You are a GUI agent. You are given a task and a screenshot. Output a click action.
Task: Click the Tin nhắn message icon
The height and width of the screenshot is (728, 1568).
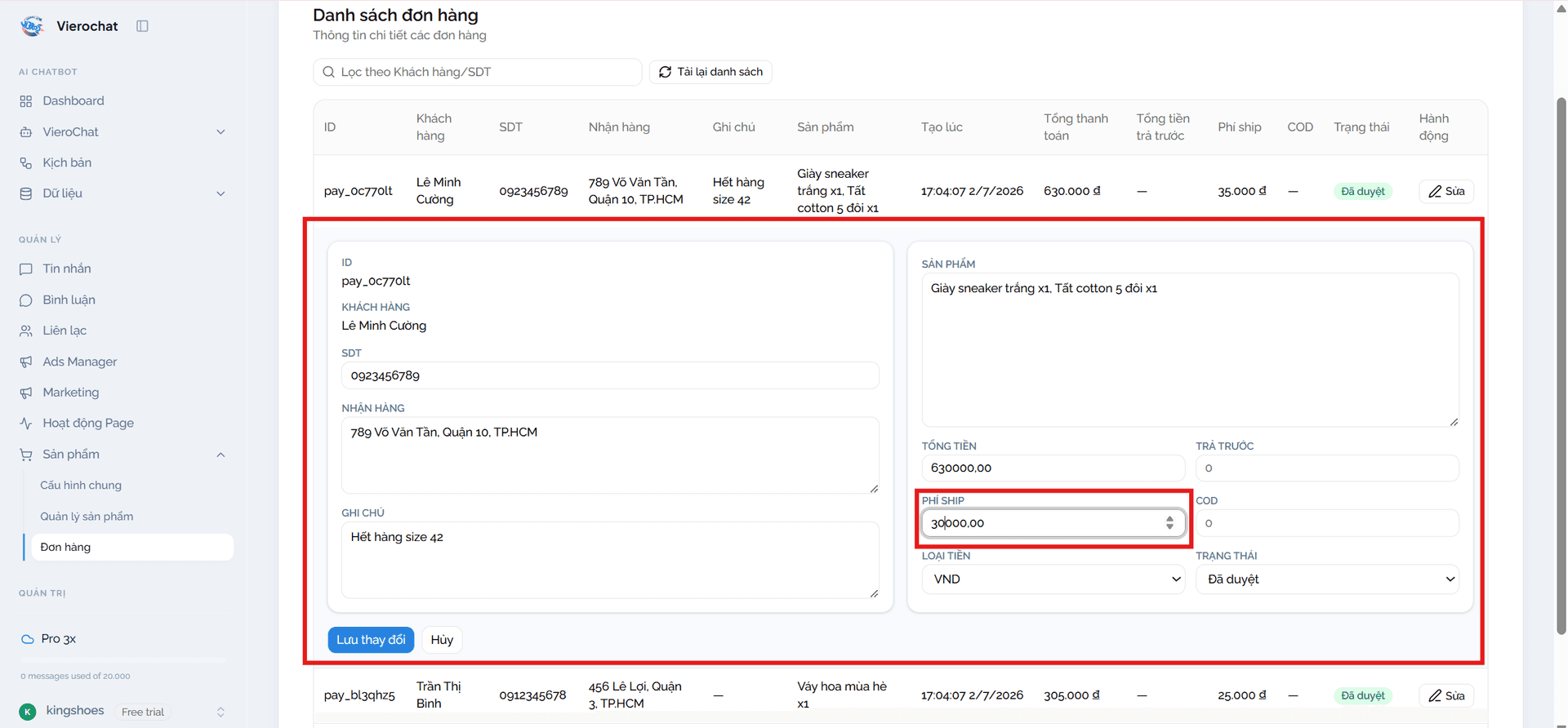26,269
